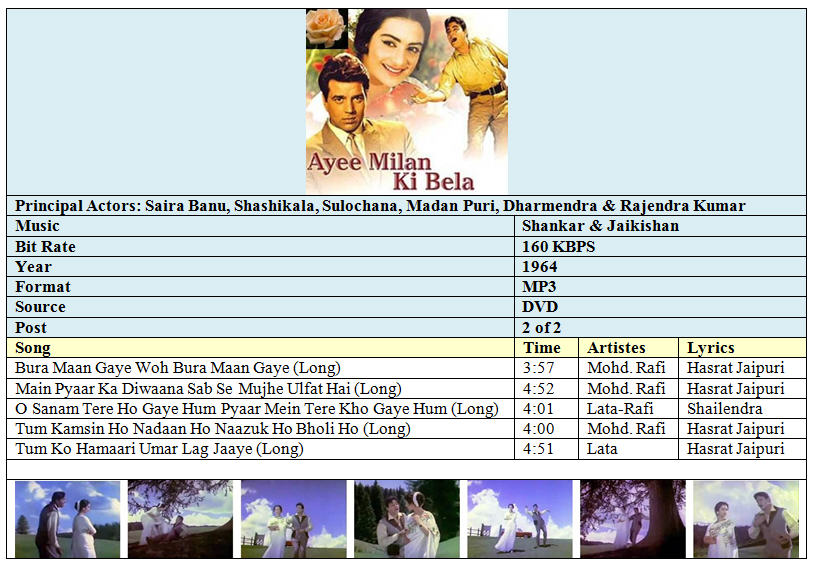
Task: Click the Ayee Milan Ki Bela poster image
Action: click(406, 101)
